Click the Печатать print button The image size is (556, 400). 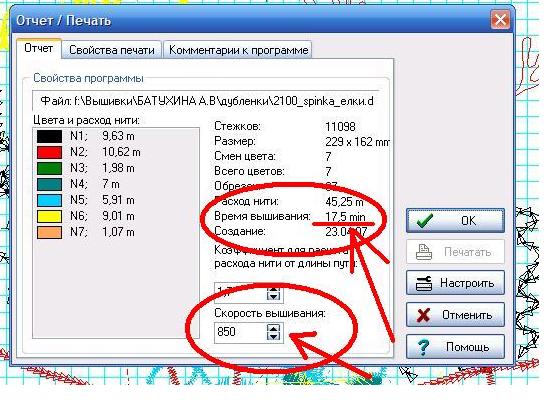point(455,252)
